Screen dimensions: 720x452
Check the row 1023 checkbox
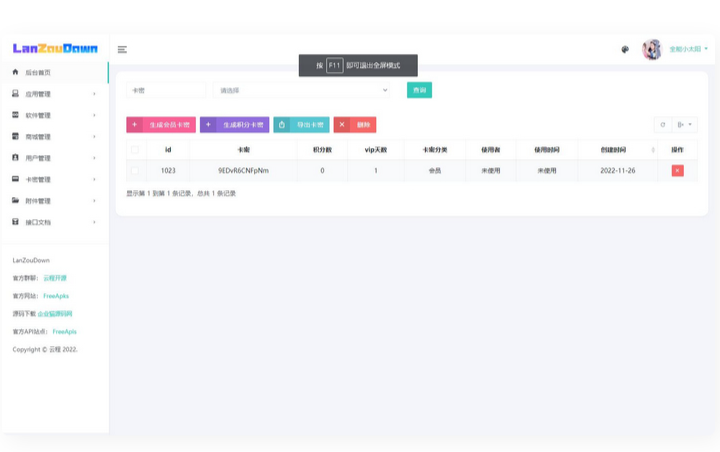[135, 170]
